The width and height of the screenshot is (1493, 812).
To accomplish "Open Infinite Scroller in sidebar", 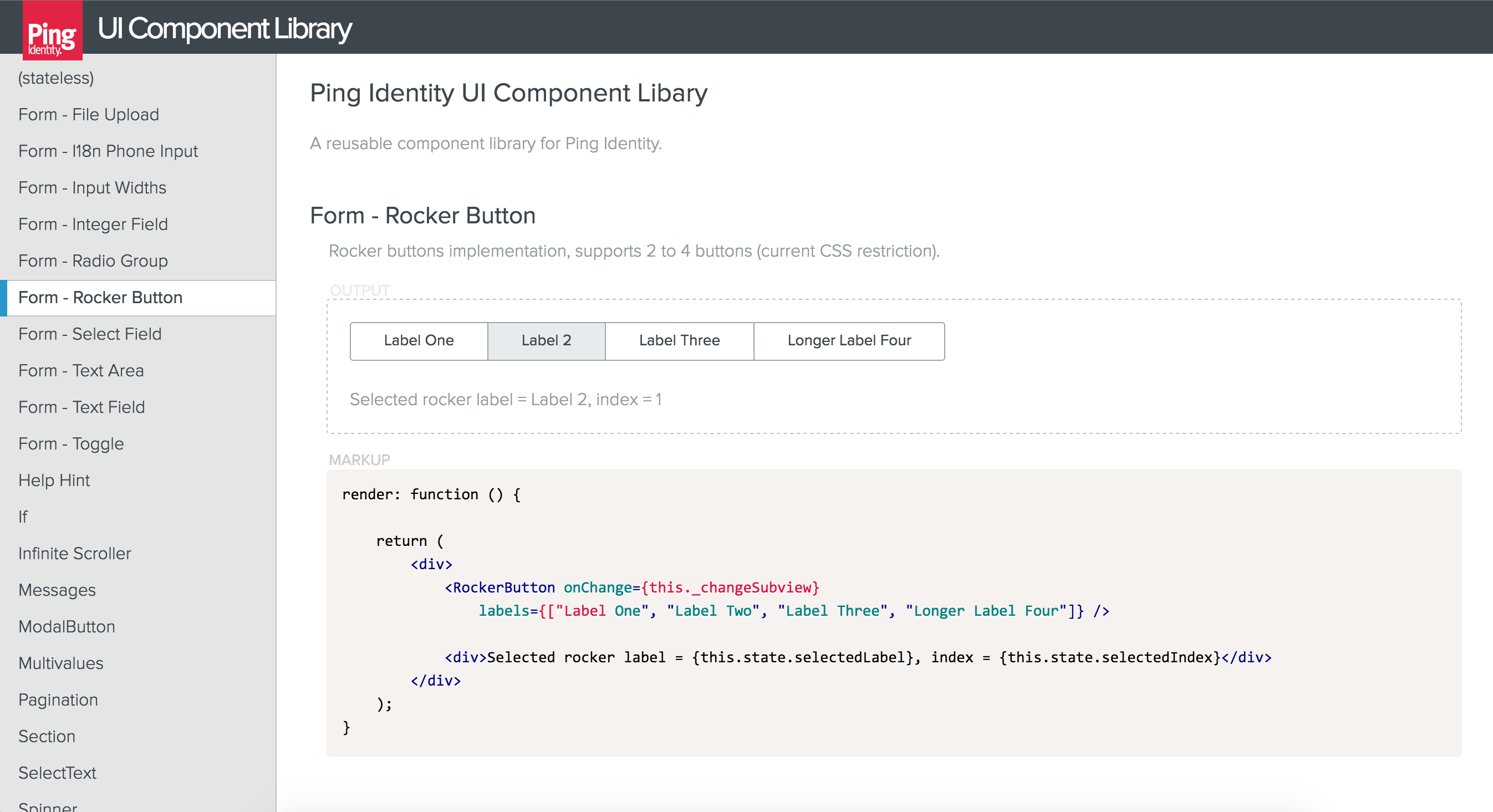I will (x=75, y=554).
